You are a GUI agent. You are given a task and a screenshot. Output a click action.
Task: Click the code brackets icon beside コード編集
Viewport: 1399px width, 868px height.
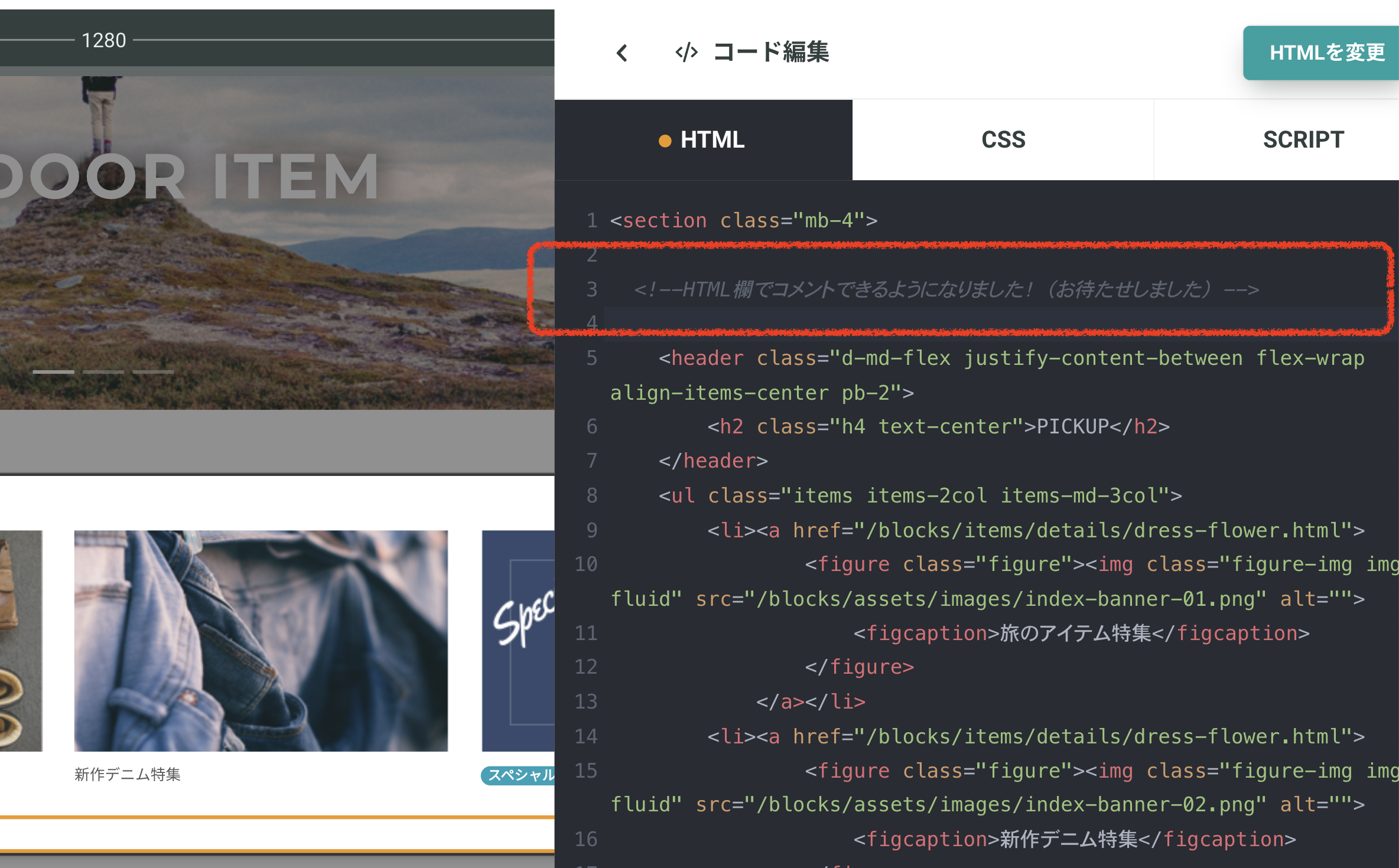(x=686, y=53)
